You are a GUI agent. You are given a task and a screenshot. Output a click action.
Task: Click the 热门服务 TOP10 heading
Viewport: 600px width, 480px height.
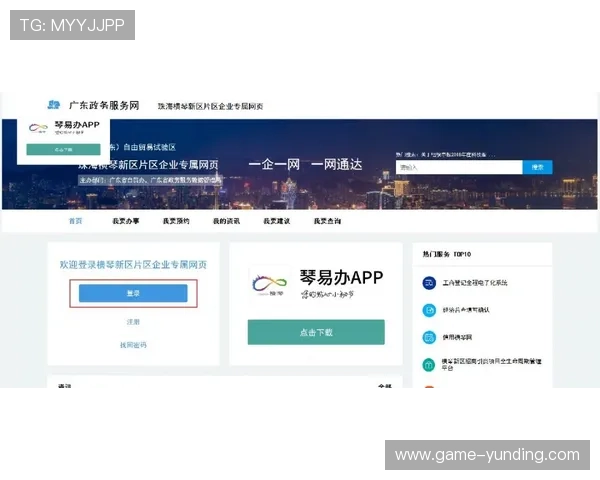pyautogui.click(x=447, y=254)
